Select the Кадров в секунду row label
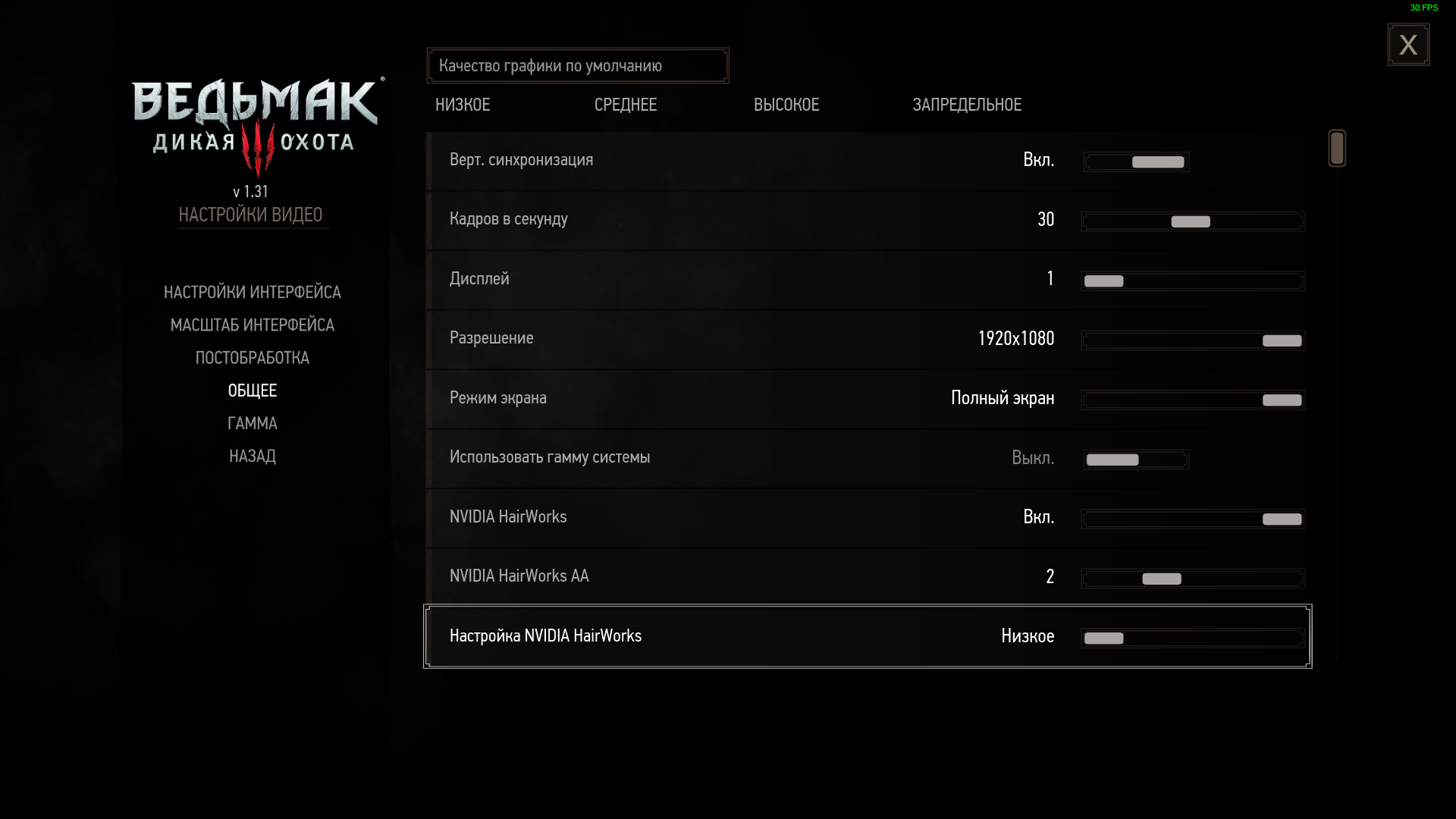This screenshot has height=819, width=1456. (x=508, y=219)
